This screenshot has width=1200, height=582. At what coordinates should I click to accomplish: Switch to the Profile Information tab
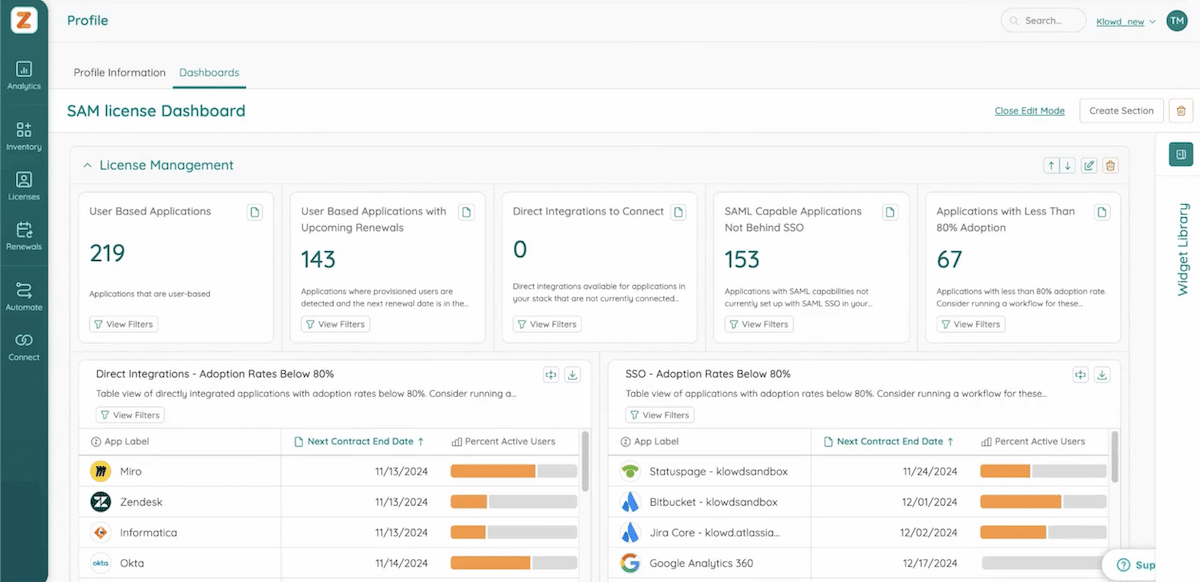click(119, 72)
